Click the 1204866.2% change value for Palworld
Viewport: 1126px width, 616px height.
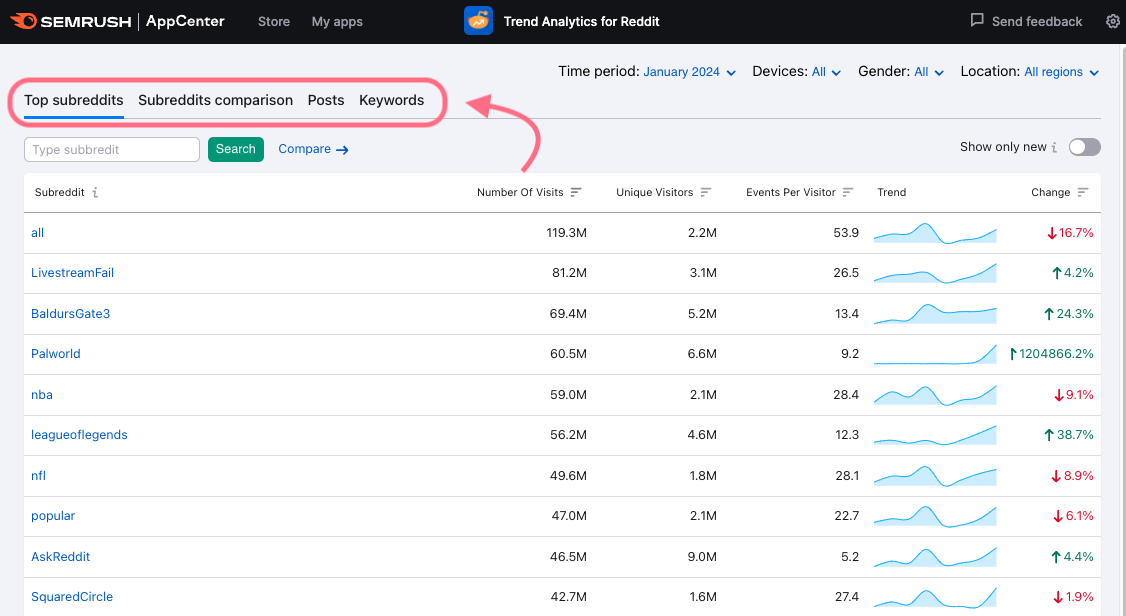point(1052,354)
